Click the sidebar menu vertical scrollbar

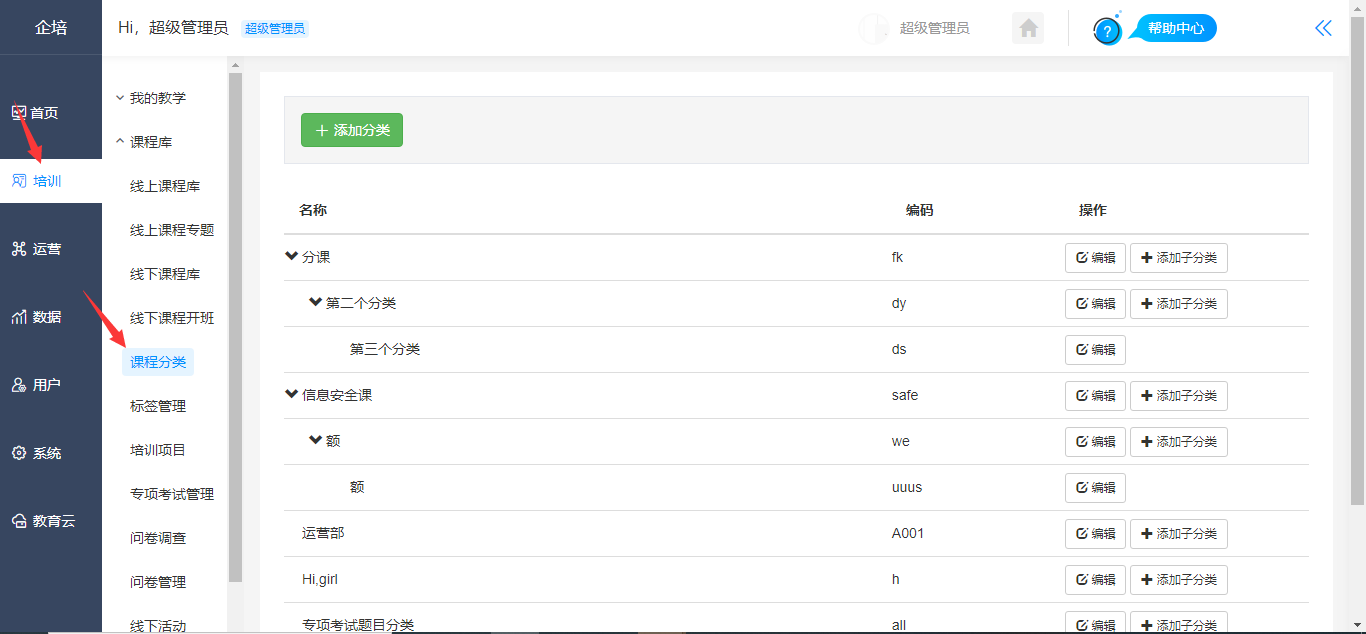235,327
